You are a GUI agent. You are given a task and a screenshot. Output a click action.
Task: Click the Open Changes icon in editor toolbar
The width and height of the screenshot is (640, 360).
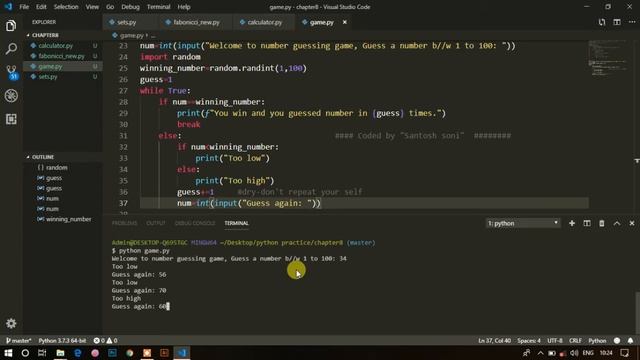[602, 22]
